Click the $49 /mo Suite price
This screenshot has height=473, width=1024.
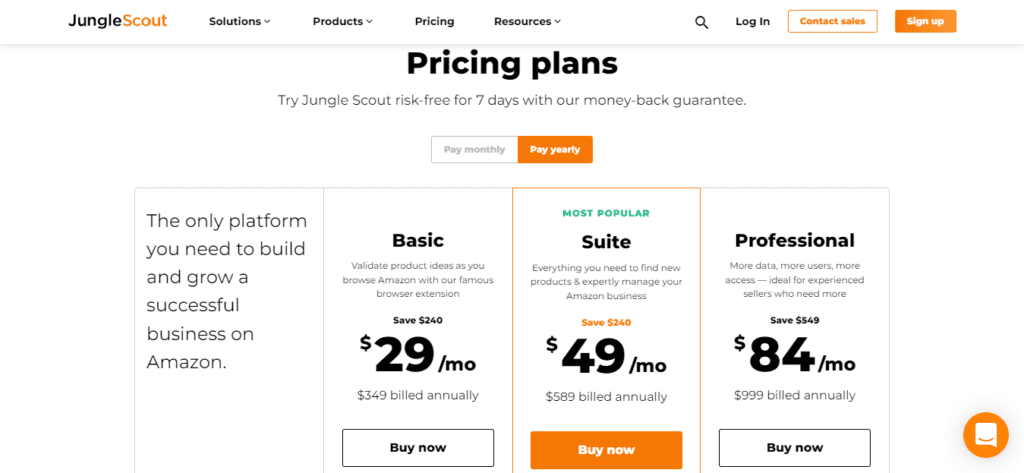(x=606, y=357)
